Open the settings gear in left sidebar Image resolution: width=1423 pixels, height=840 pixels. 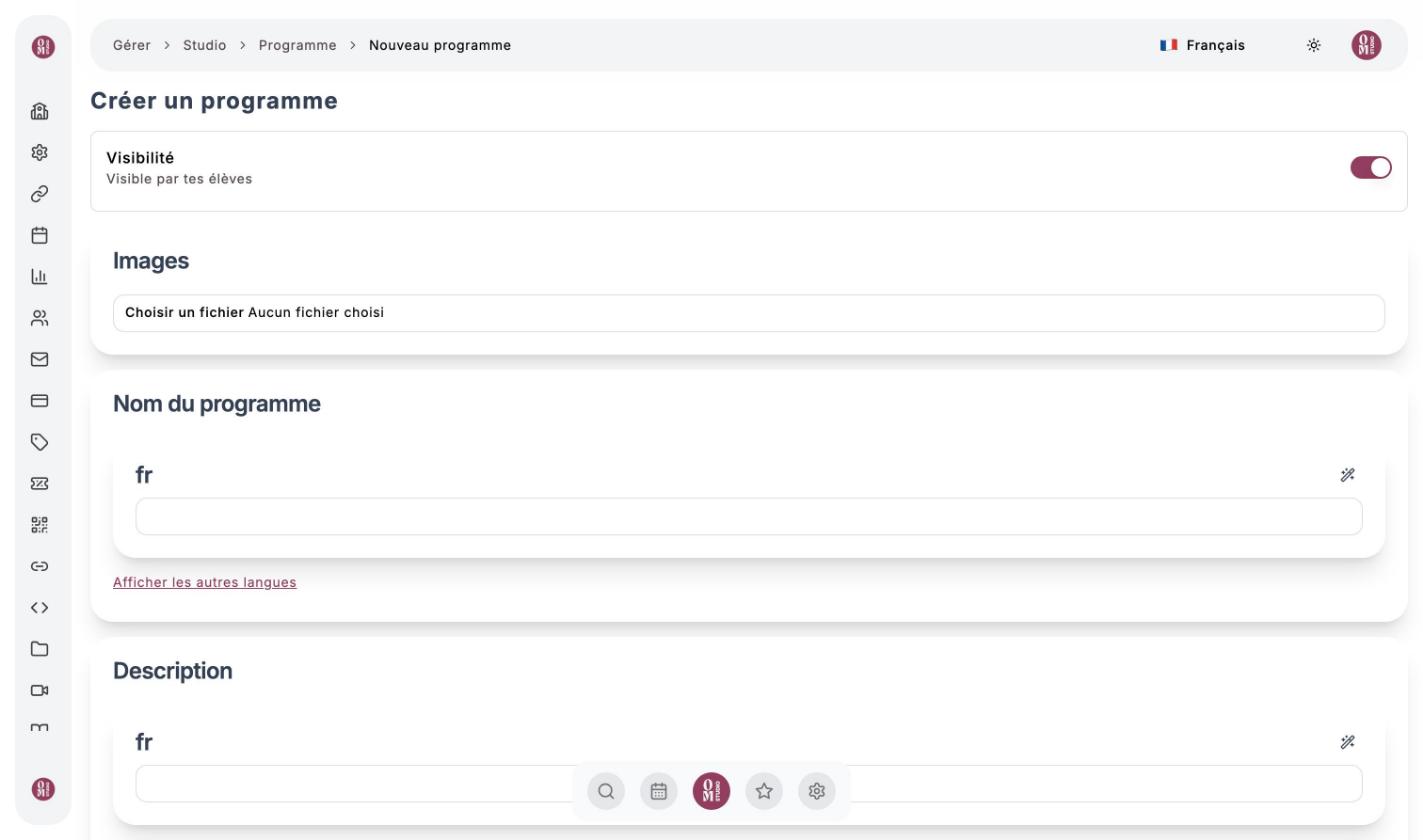pyautogui.click(x=40, y=152)
